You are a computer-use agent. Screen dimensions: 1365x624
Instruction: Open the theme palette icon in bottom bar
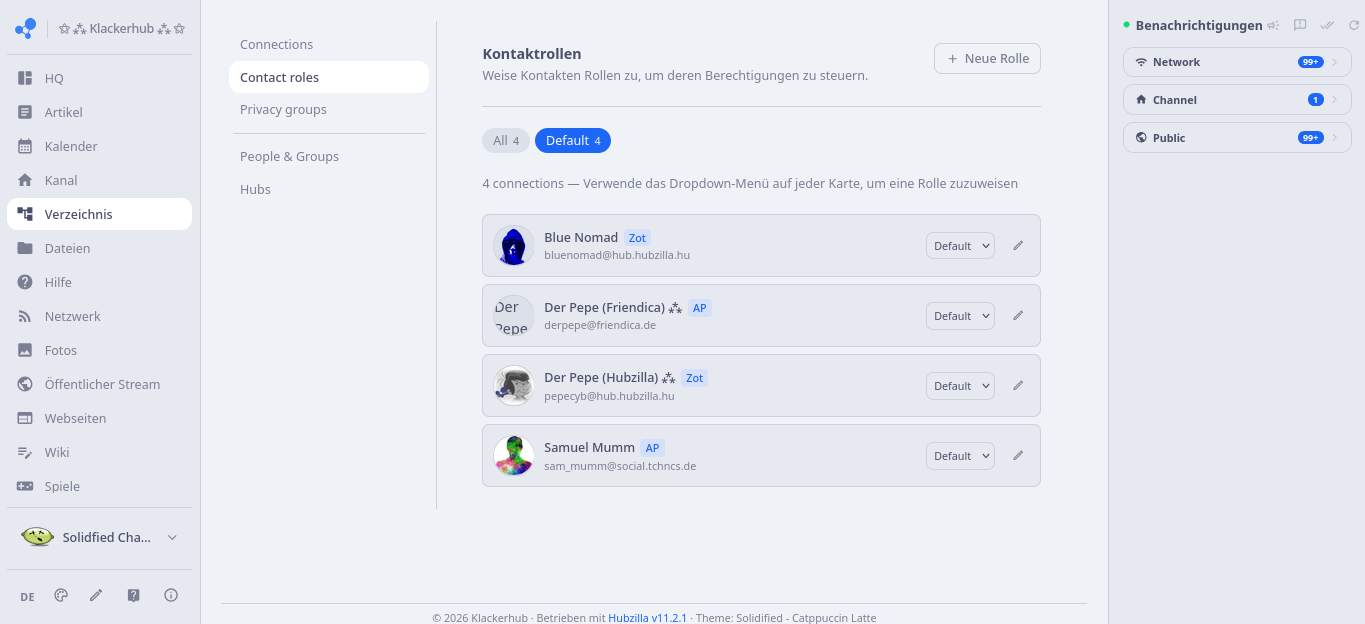coord(61,595)
